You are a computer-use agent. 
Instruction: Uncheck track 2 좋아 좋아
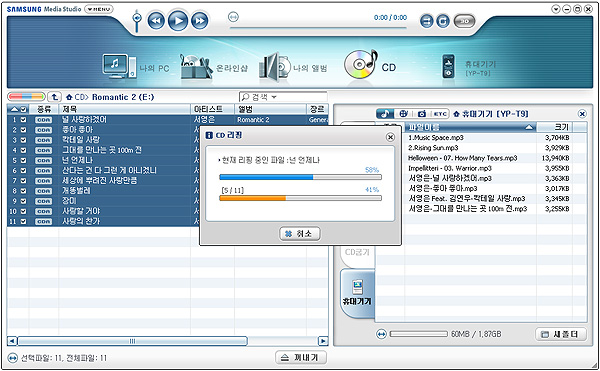[23, 130]
